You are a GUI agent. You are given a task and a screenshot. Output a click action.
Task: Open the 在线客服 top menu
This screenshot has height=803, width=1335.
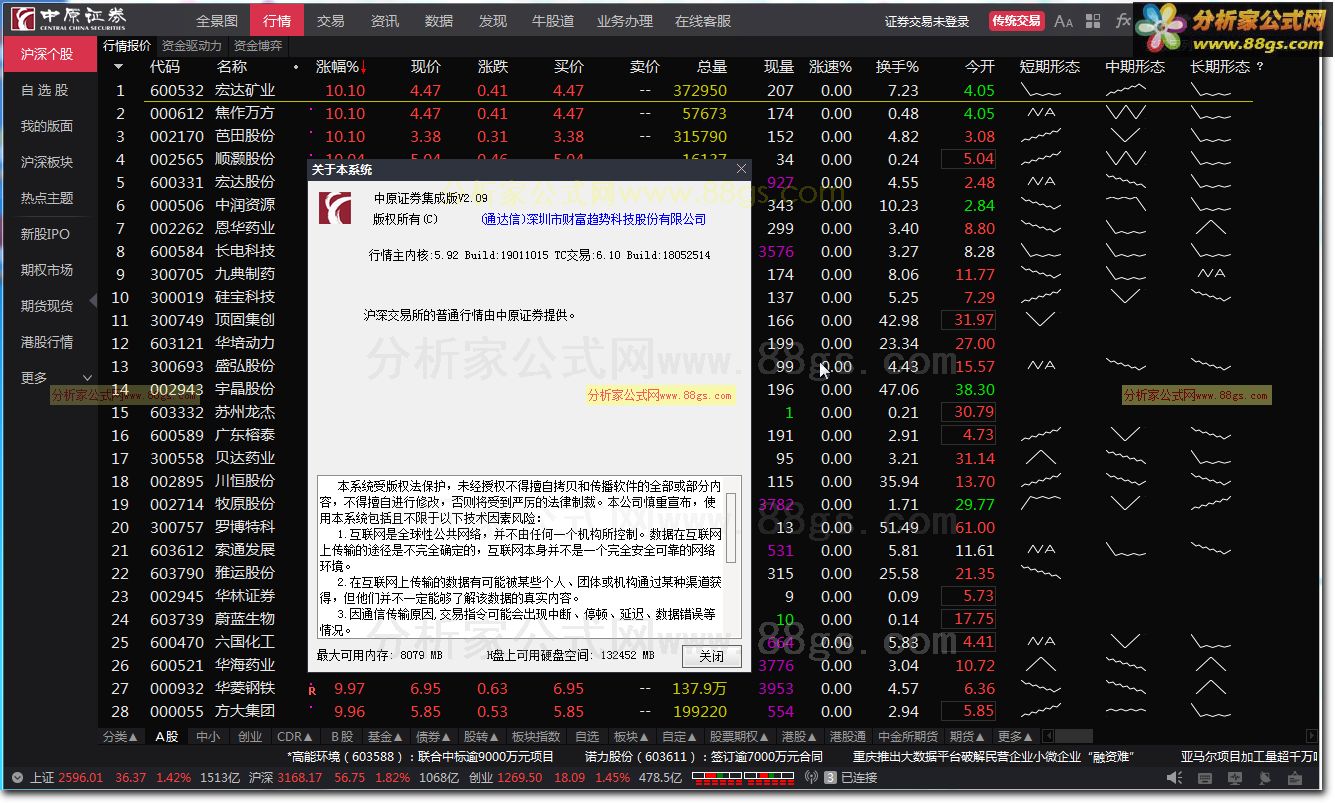coord(703,21)
